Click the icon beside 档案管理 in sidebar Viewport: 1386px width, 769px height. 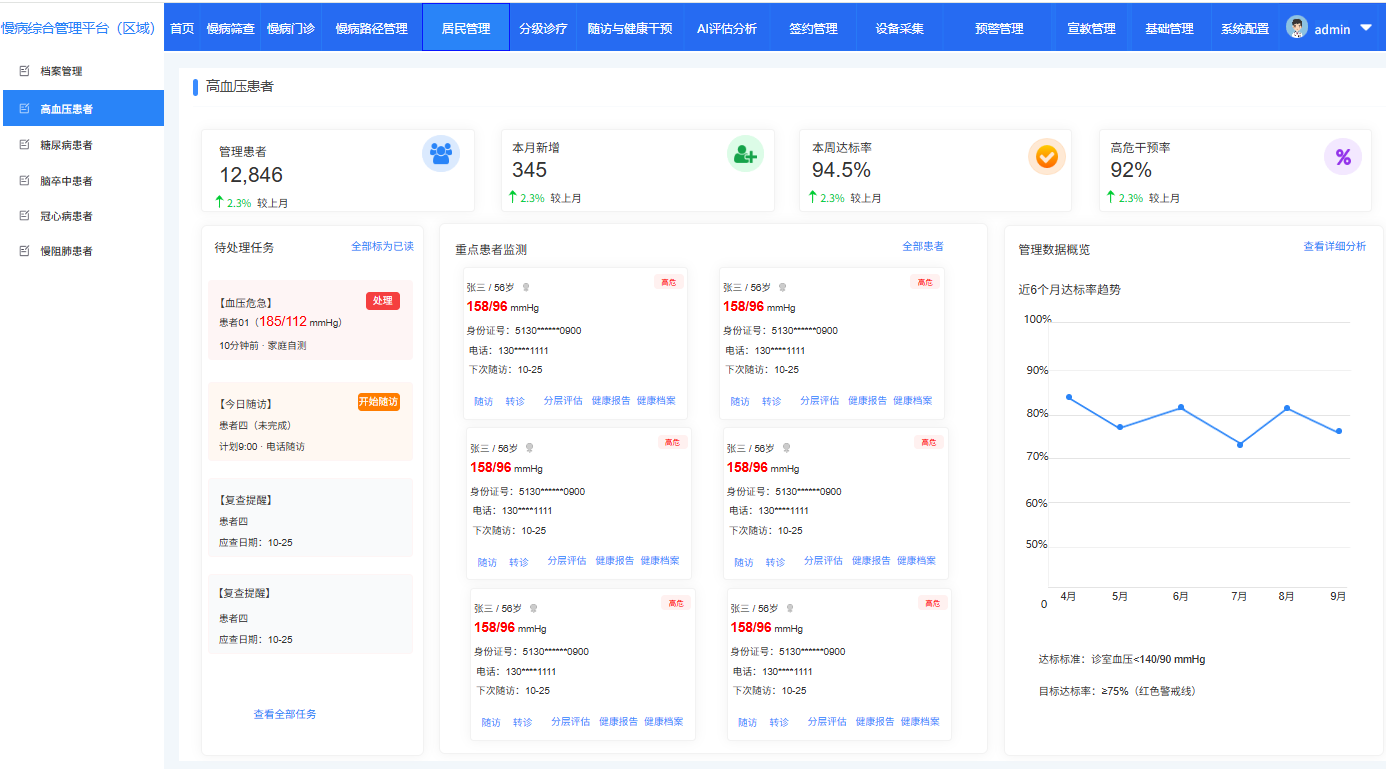coord(25,71)
